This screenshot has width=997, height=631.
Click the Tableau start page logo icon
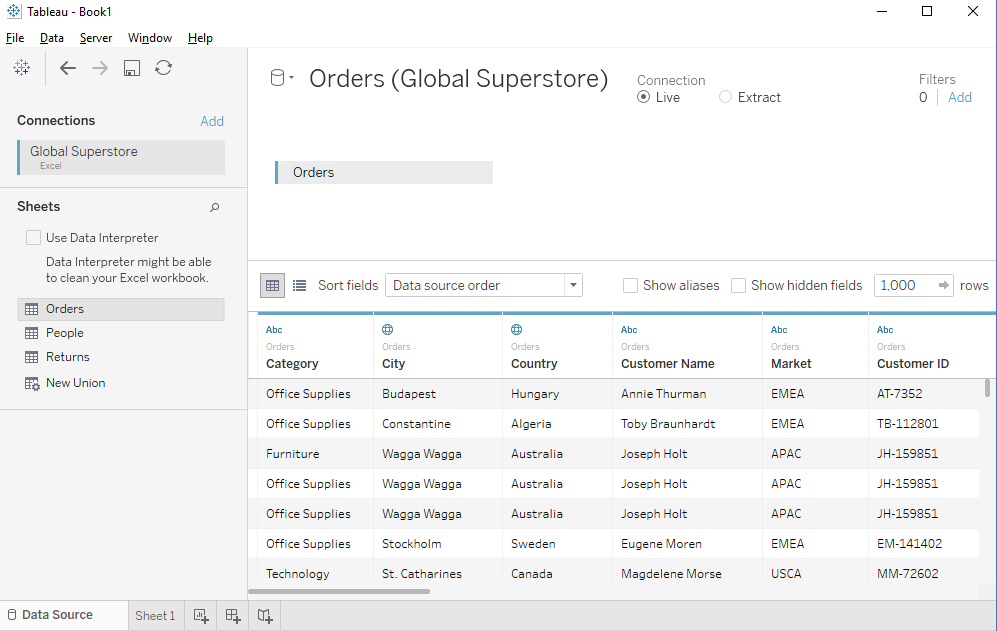point(22,67)
